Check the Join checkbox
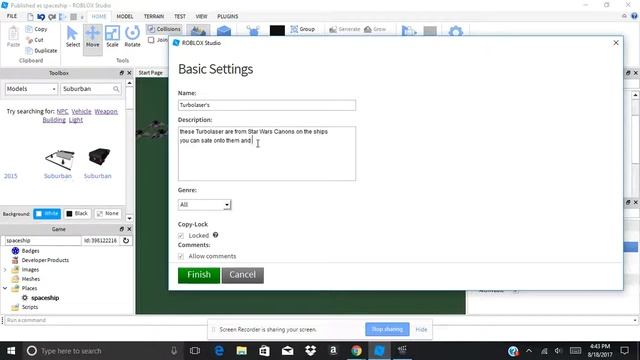The width and height of the screenshot is (640, 360). pyautogui.click(x=151, y=40)
